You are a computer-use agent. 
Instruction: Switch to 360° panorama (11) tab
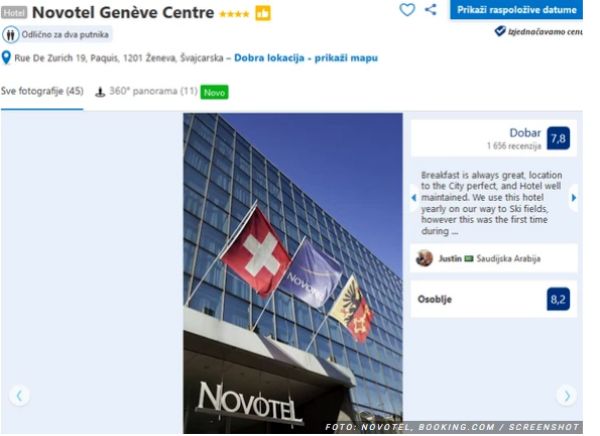pos(153,91)
